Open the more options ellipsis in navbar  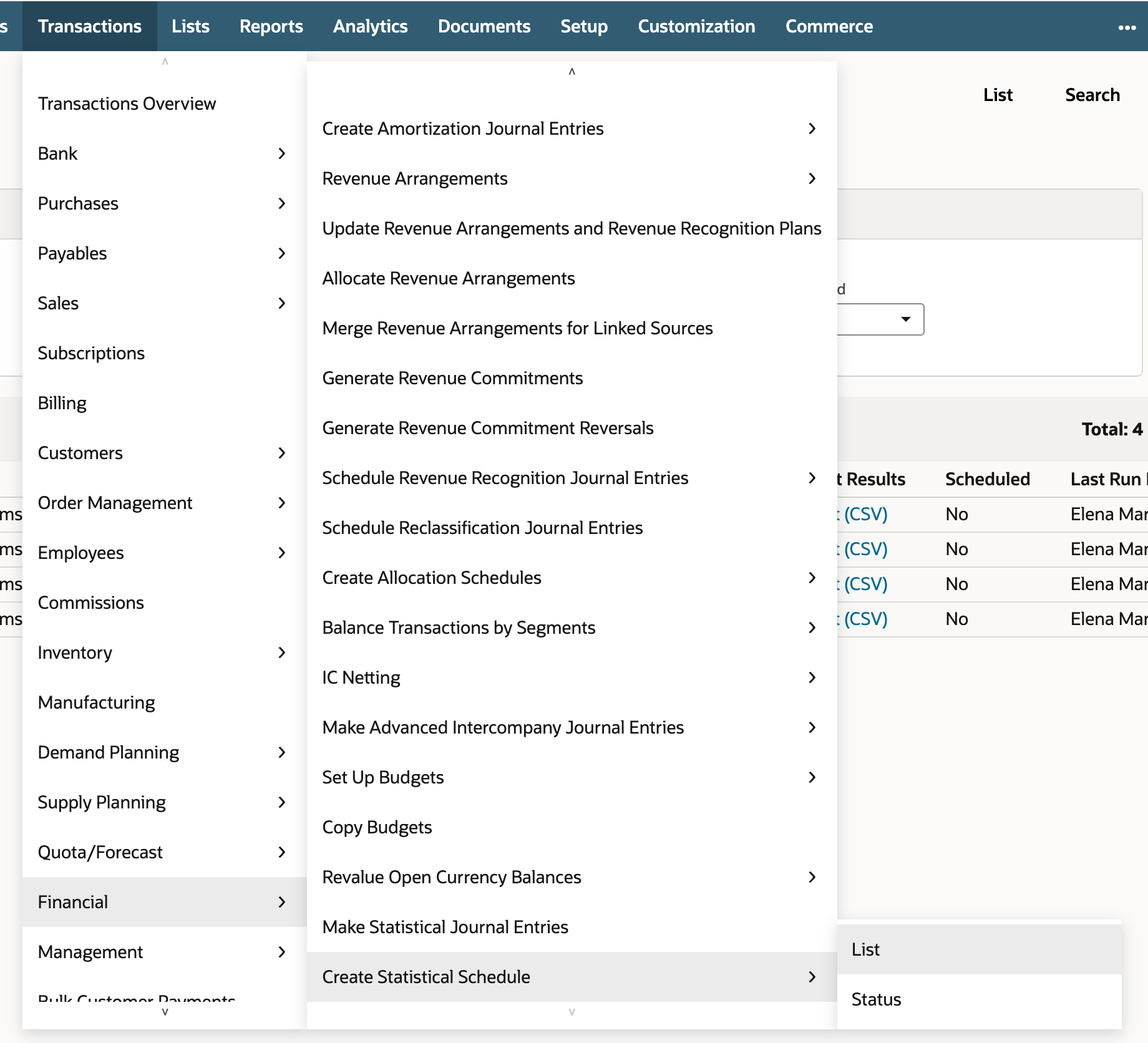click(x=1127, y=27)
